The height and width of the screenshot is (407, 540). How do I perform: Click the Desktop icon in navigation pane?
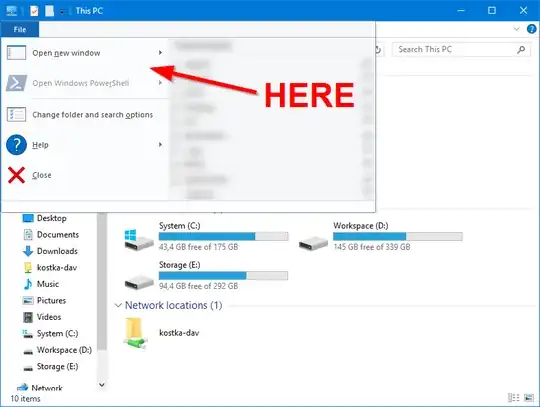coord(28,218)
